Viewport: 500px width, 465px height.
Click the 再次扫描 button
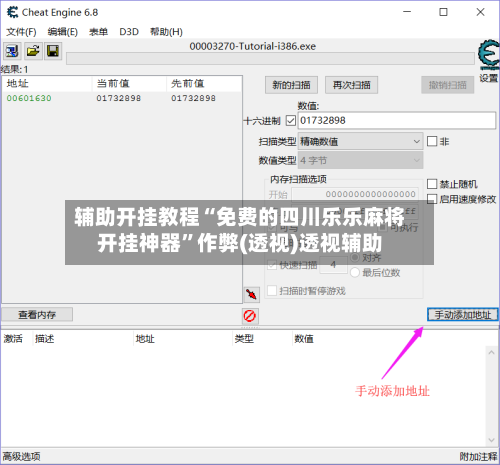tap(351, 85)
